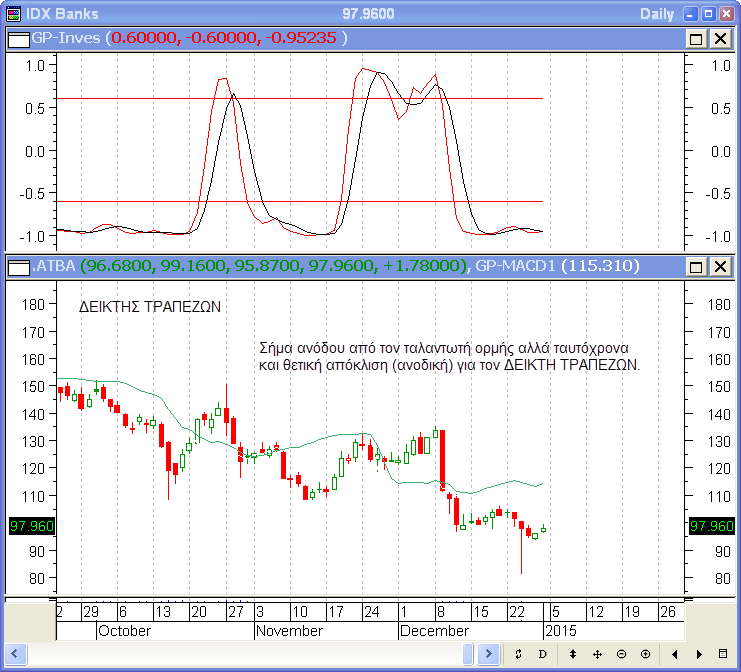Select the Greek annotation starting 'Σήμα ανόδου'
The width and height of the screenshot is (741, 672).
click(x=449, y=356)
